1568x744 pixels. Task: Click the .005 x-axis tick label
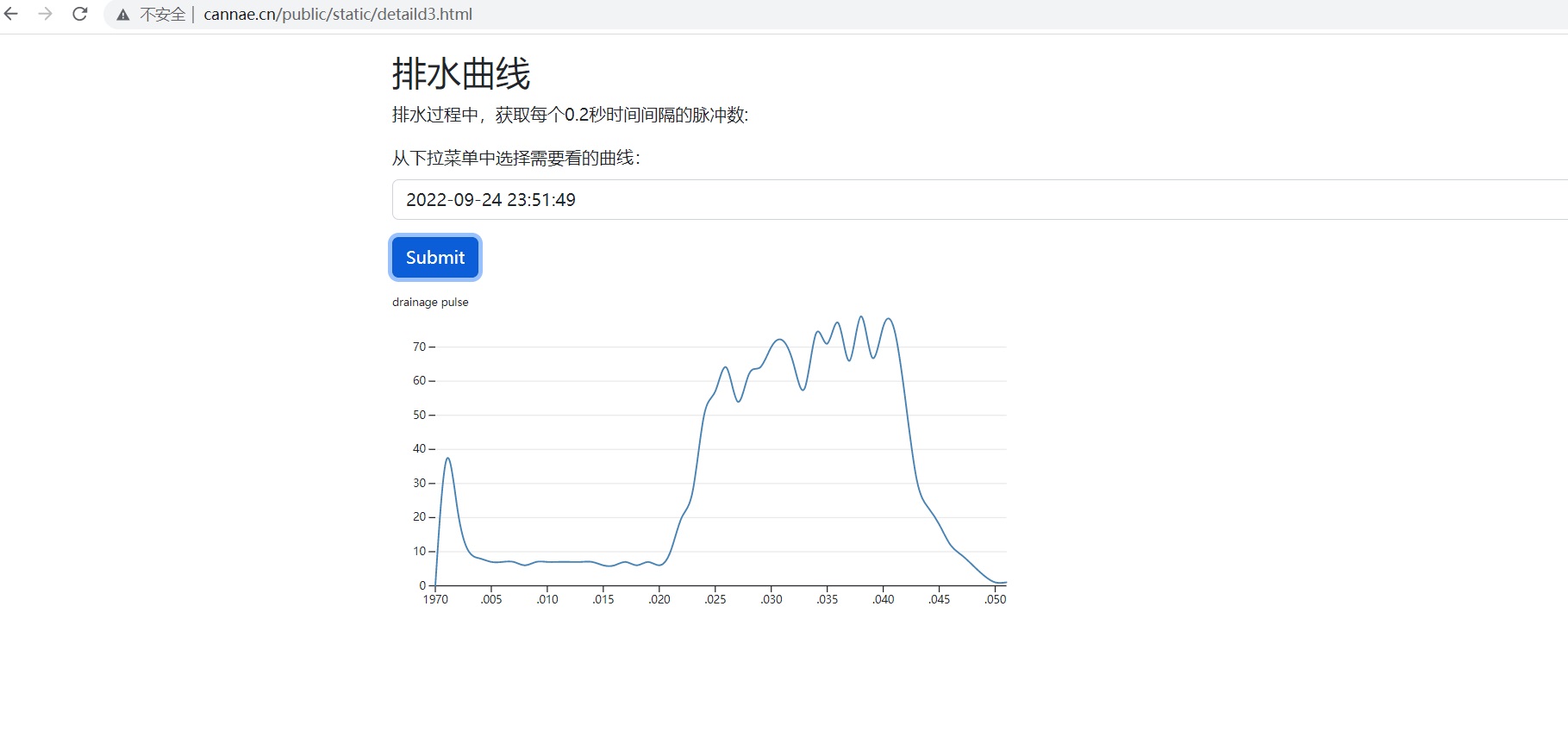click(491, 599)
